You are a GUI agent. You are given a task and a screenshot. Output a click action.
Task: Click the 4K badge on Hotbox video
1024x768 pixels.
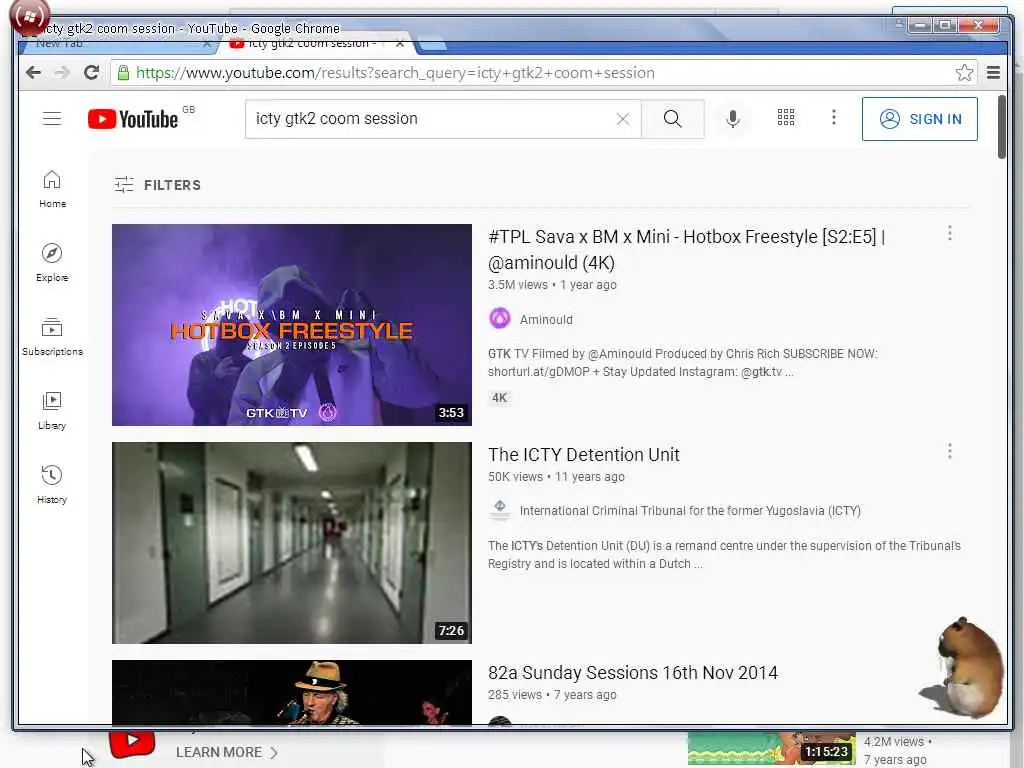click(500, 398)
